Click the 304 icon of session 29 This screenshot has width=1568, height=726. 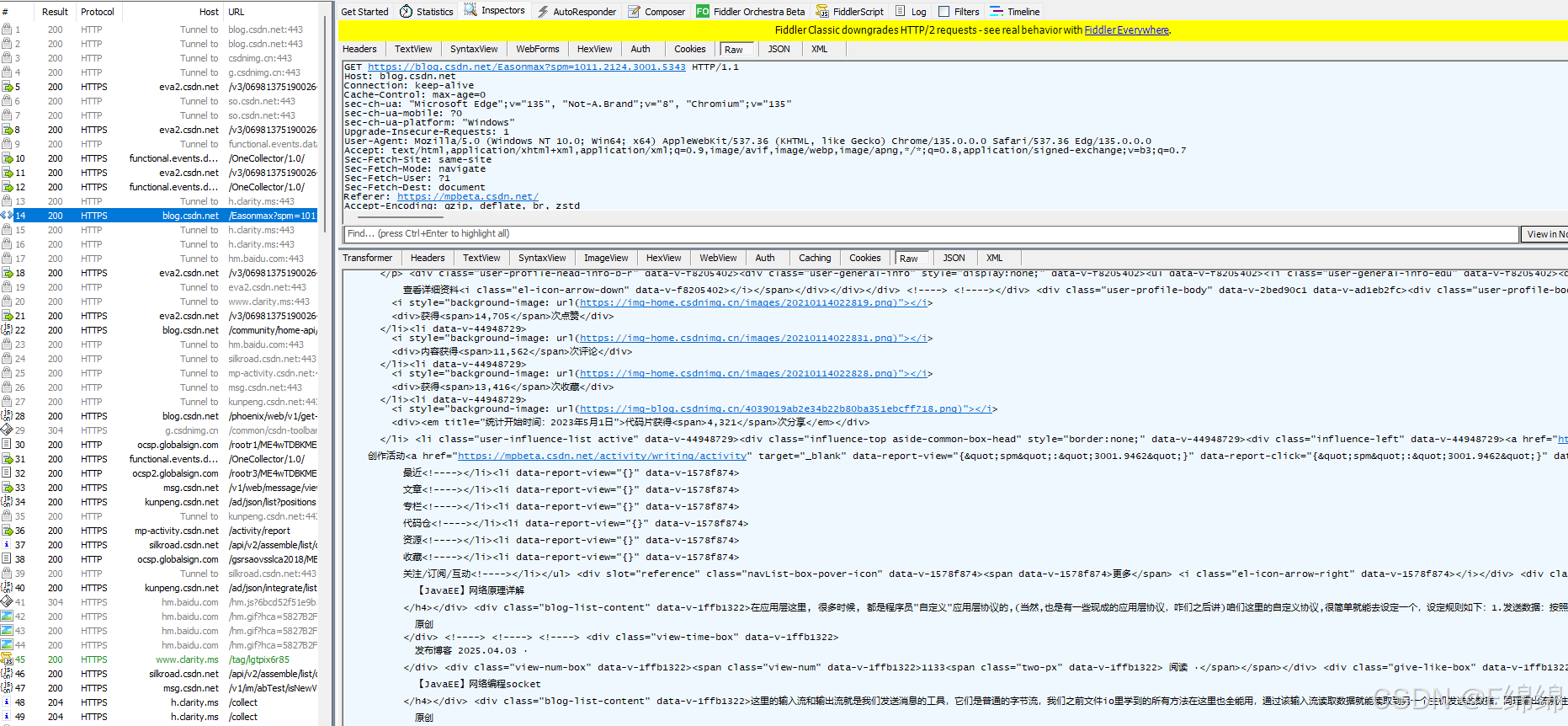point(7,430)
